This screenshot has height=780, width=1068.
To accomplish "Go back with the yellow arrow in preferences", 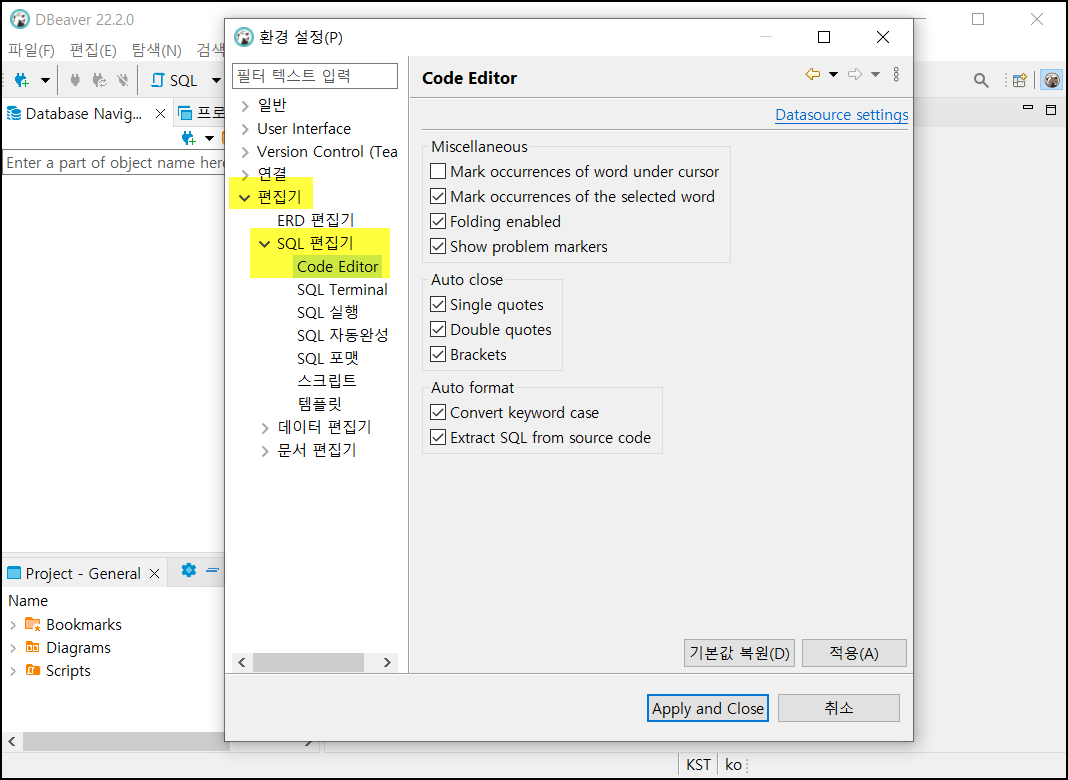I will coord(813,74).
